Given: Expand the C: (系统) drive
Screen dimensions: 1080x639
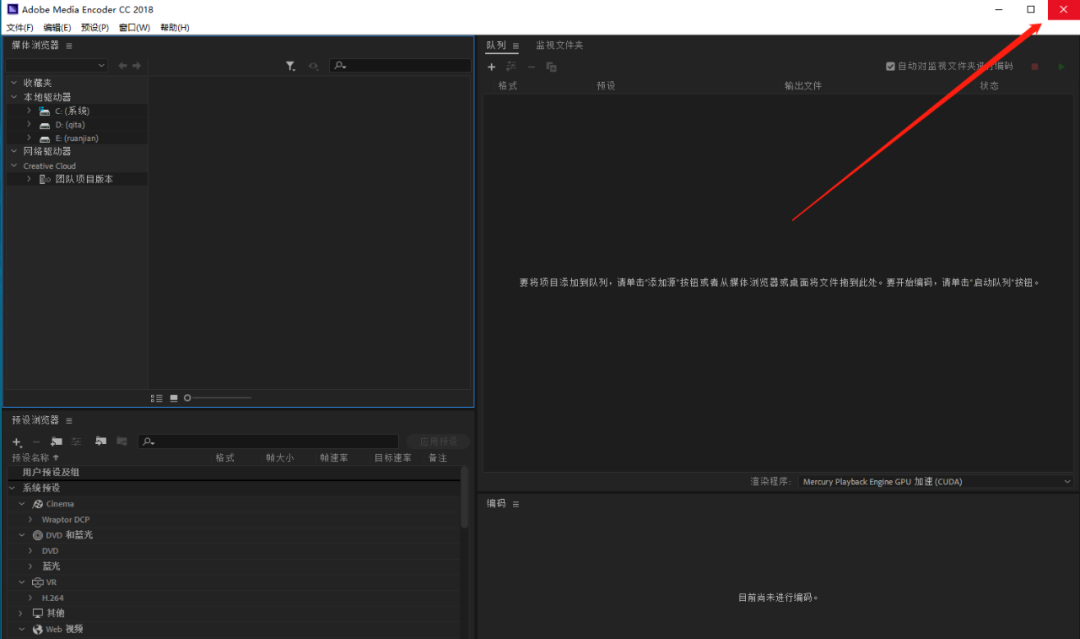Looking at the screenshot, I should pos(29,110).
